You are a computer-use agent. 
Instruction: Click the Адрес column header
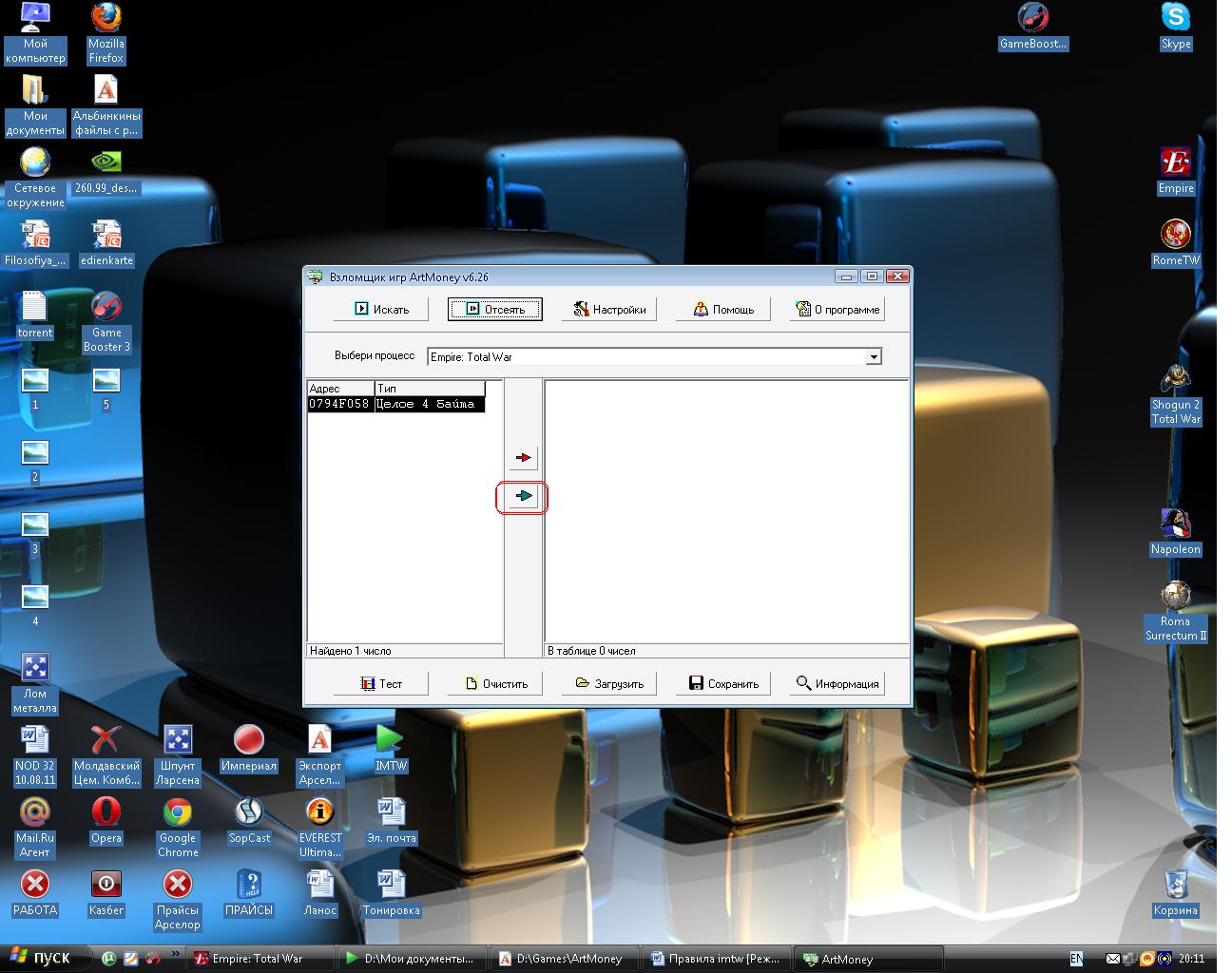[x=340, y=389]
